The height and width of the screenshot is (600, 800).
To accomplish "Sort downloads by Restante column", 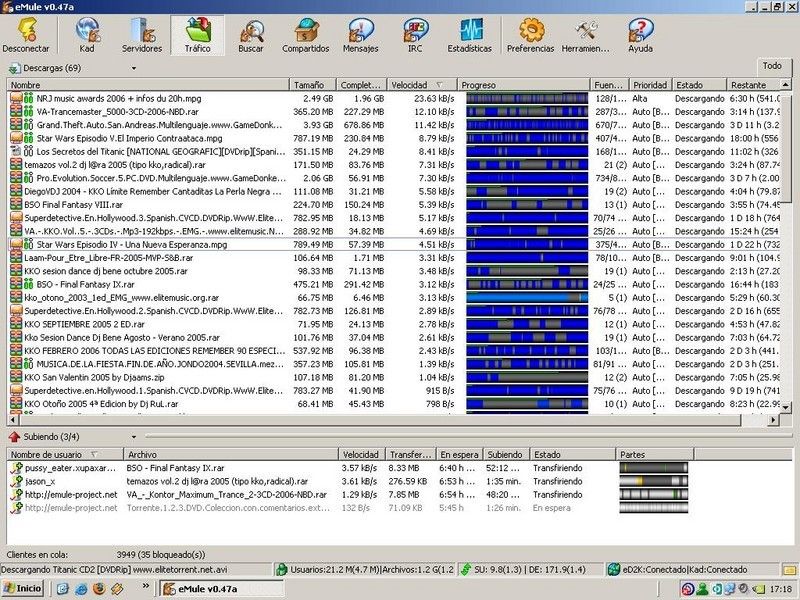I will tap(754, 85).
